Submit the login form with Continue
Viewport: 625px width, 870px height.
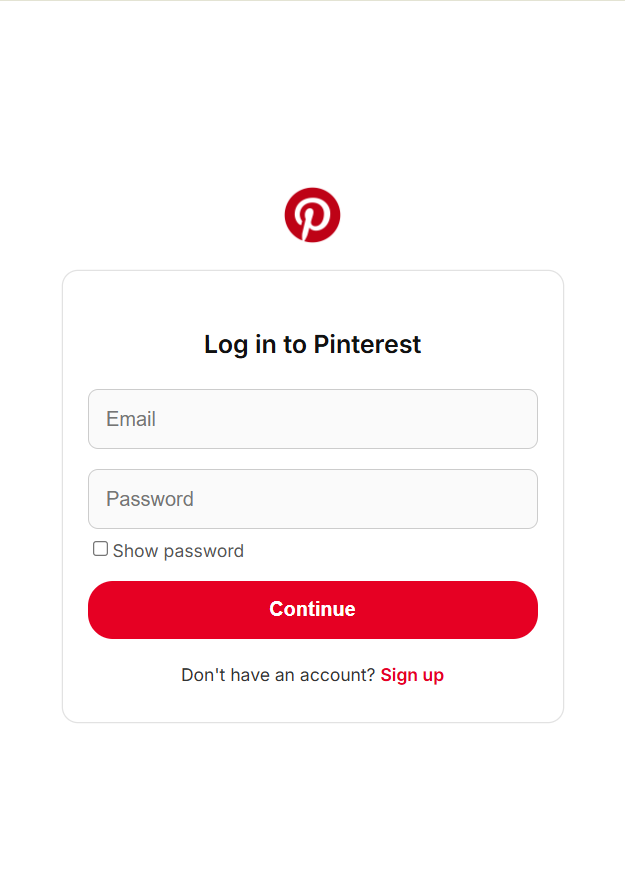click(312, 610)
